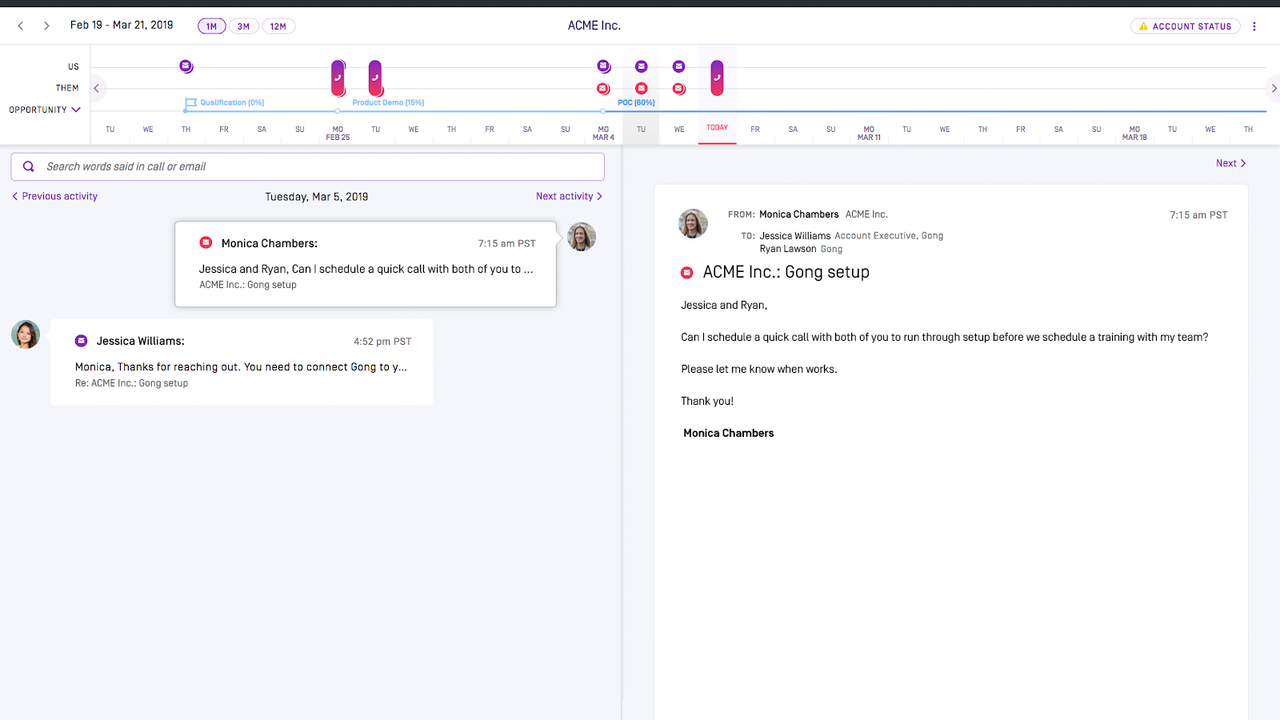Screen dimensions: 1280x720
Task: Open our email icon on Thursday Feb 21
Action: (186, 66)
